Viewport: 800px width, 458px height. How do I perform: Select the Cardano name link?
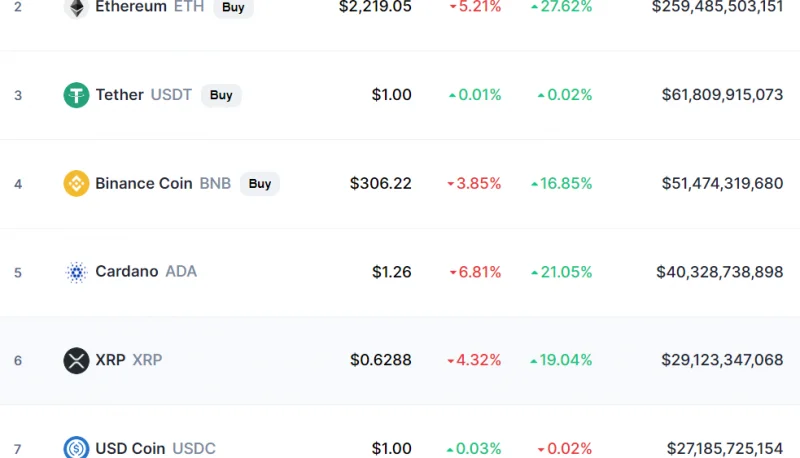[x=127, y=271]
